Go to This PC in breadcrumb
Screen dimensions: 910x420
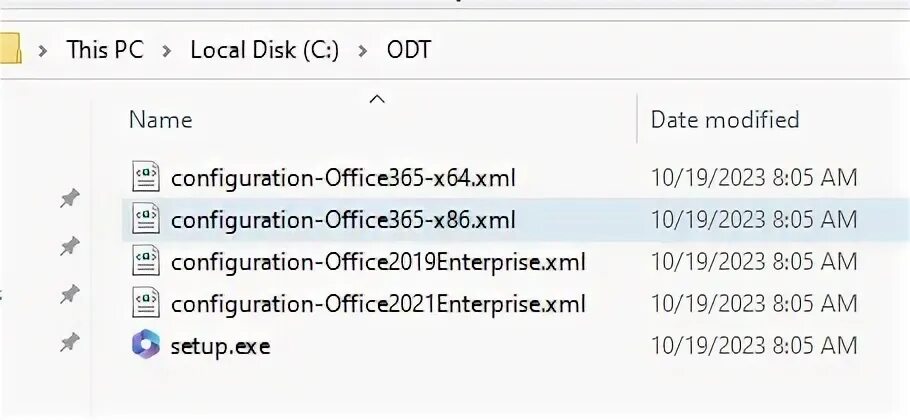(x=105, y=49)
